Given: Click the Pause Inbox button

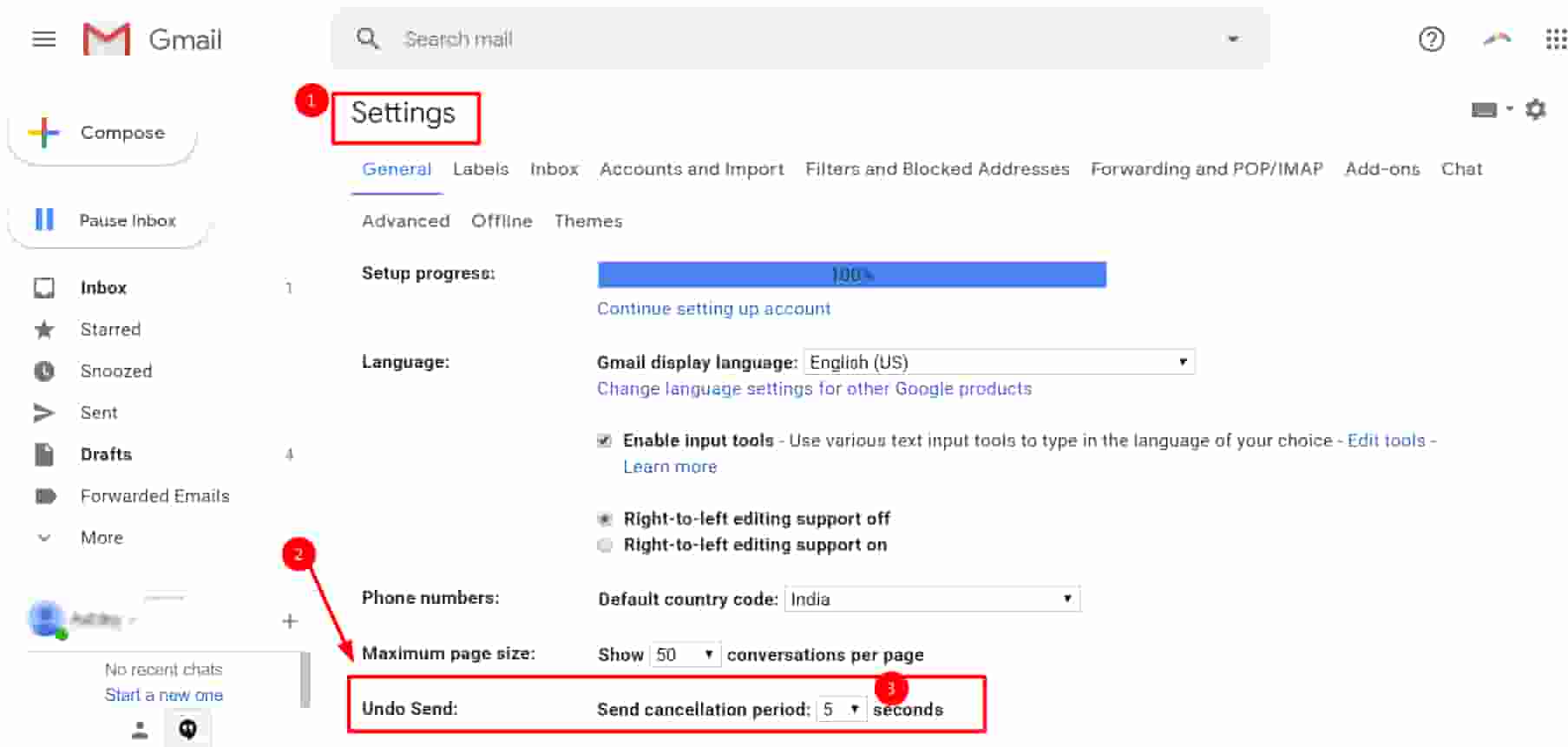Looking at the screenshot, I should pos(108,220).
